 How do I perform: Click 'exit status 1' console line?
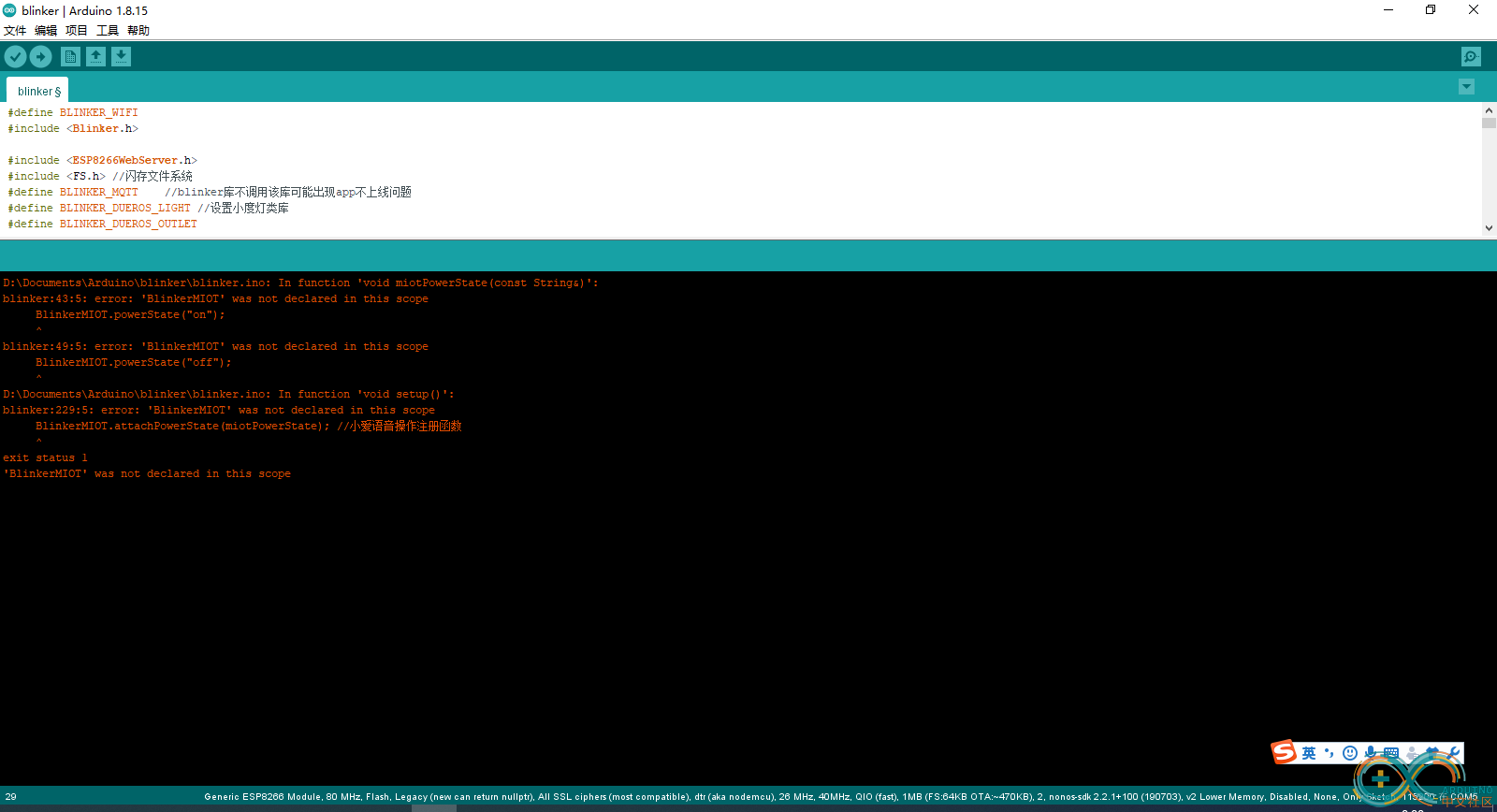pyautogui.click(x=45, y=457)
